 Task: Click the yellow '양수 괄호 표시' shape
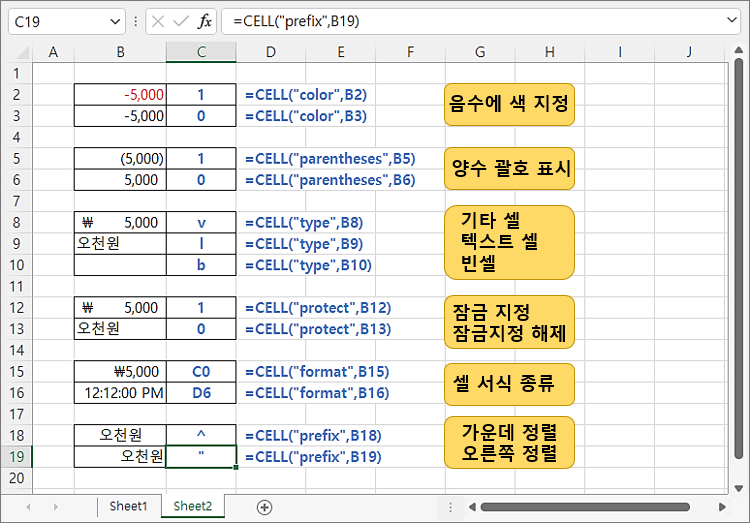(x=509, y=168)
